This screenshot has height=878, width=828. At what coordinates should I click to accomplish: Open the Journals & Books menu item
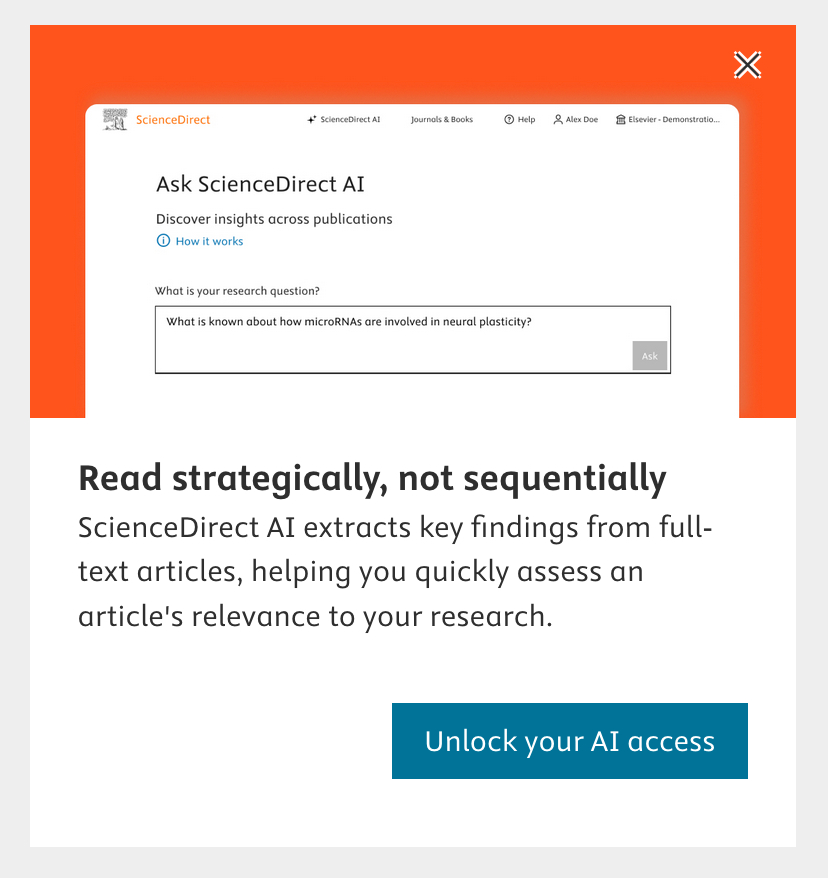tap(441, 120)
